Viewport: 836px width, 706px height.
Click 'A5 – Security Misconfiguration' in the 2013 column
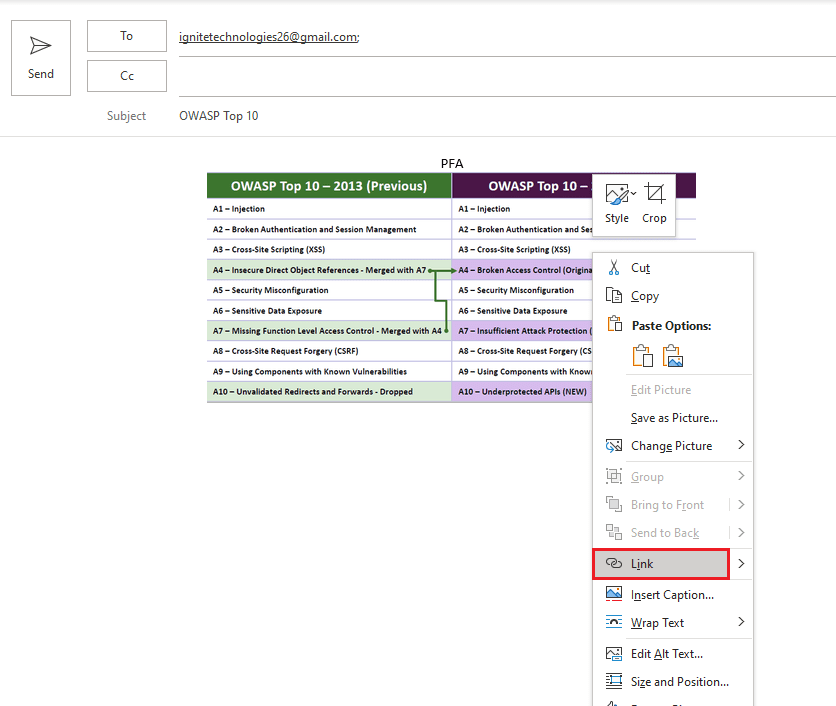pos(271,290)
